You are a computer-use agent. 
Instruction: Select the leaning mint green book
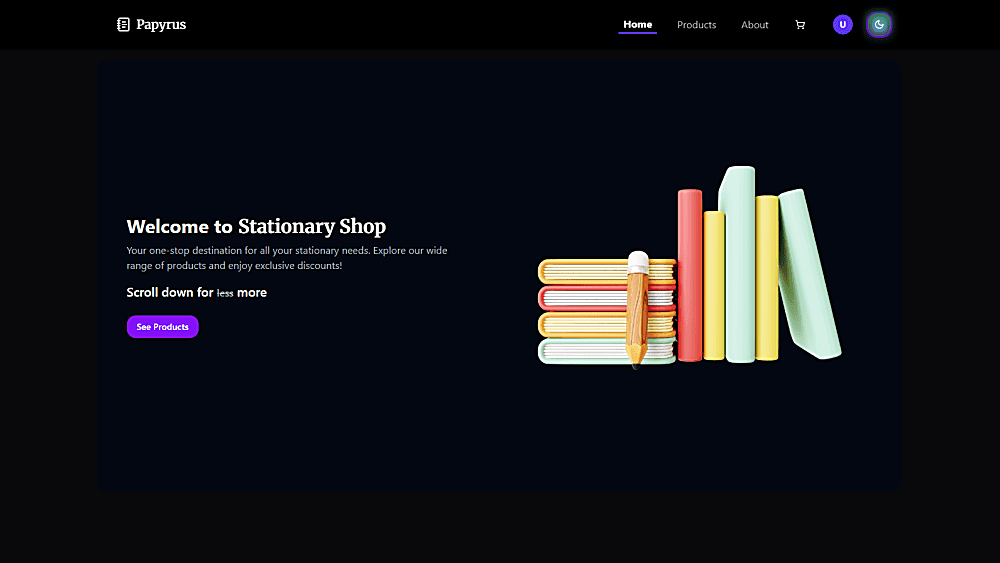pyautogui.click(x=811, y=275)
